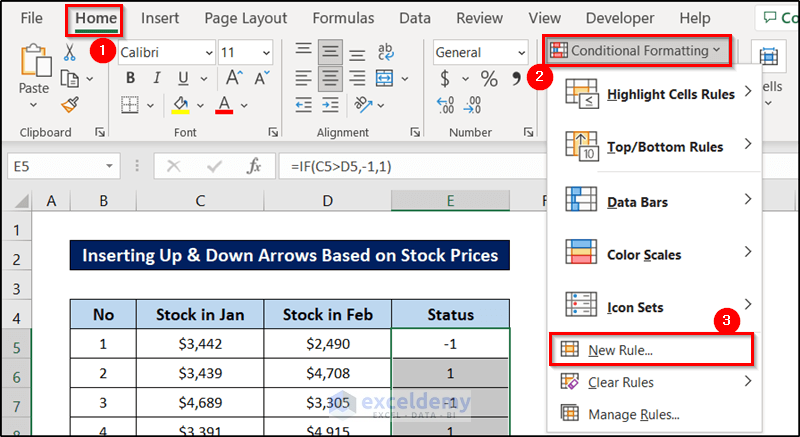Click the formula bar input
Viewport: 800px width, 437px height.
pyautogui.click(x=412, y=166)
